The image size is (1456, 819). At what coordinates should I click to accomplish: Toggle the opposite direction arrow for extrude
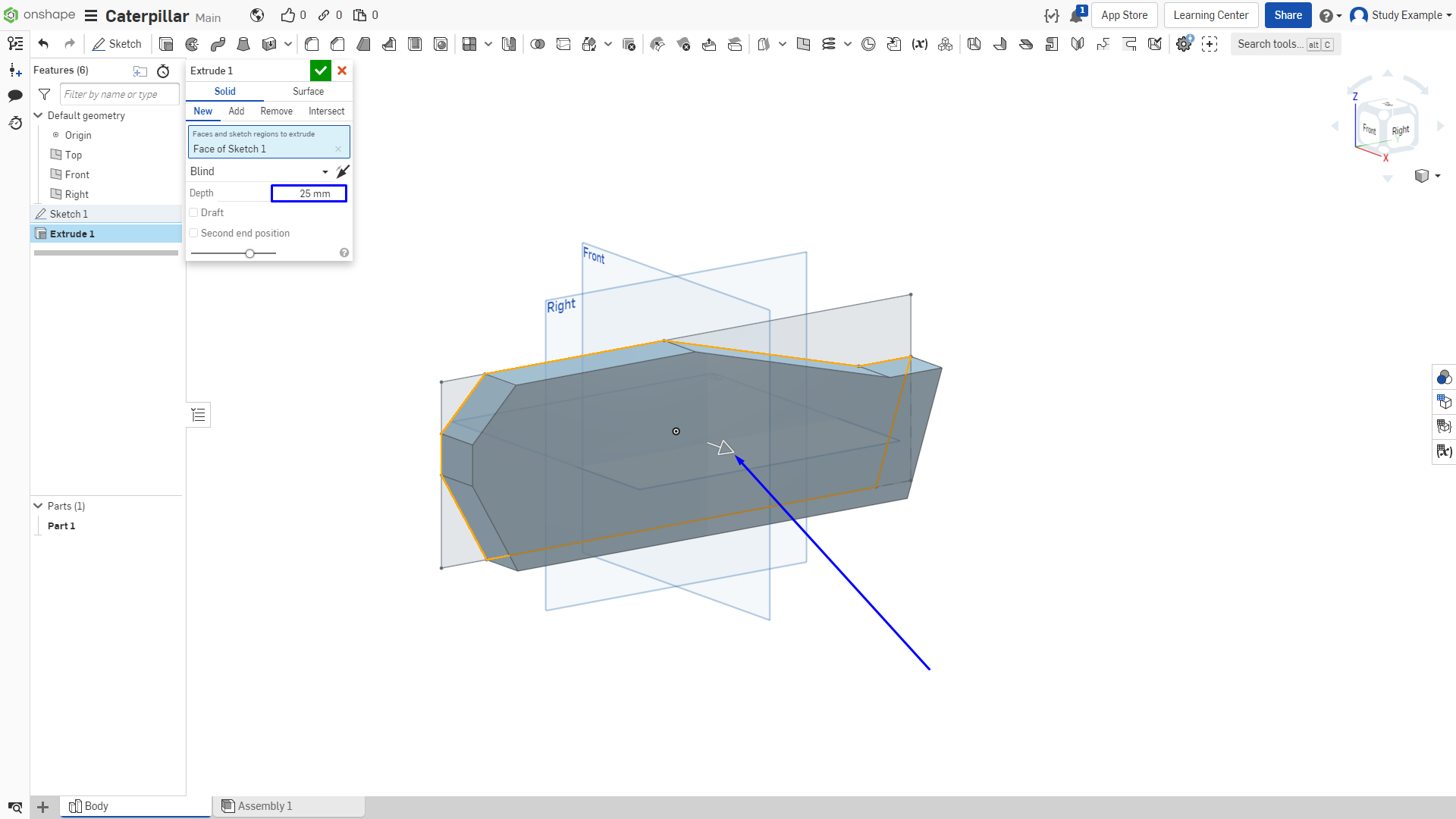(343, 171)
